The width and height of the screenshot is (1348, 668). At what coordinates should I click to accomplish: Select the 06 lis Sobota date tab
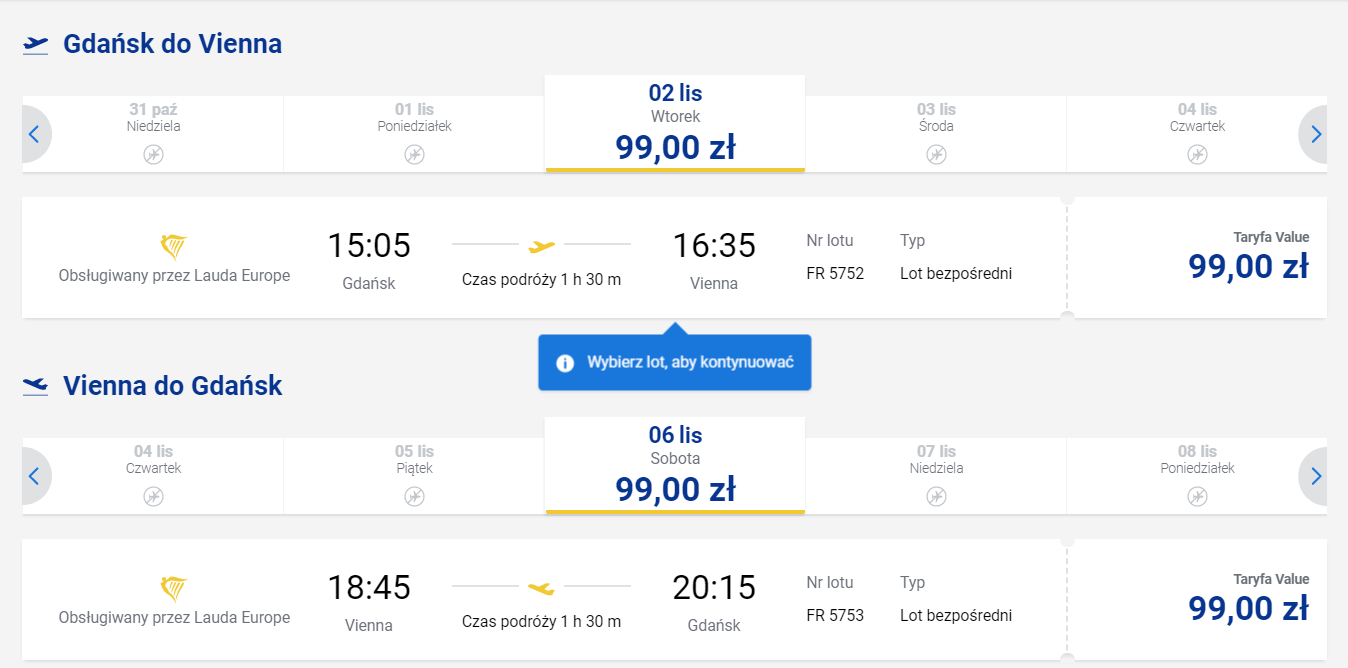click(x=675, y=466)
